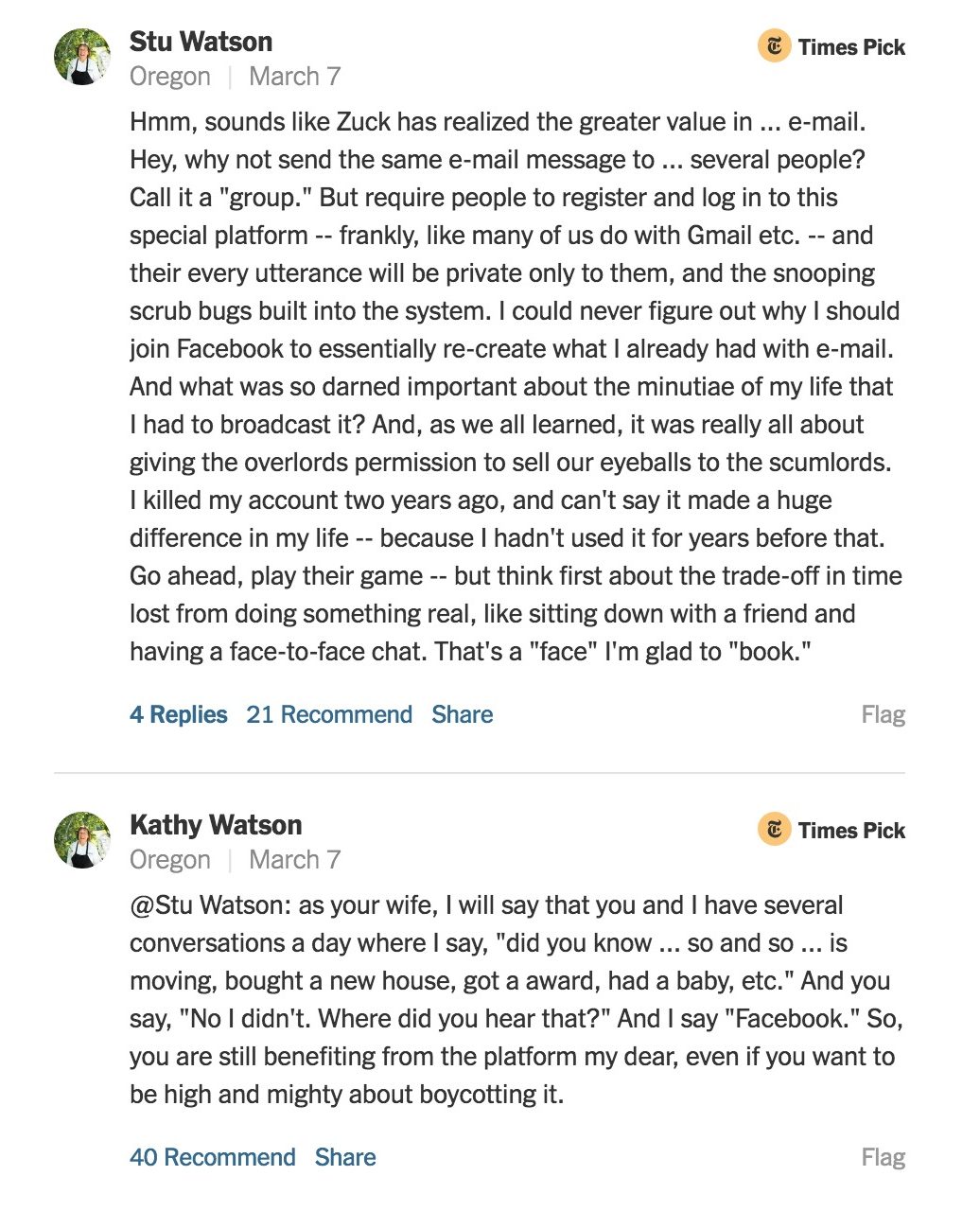The width and height of the screenshot is (980, 1211).
Task: Share Stu Watson's comment
Action: [463, 714]
